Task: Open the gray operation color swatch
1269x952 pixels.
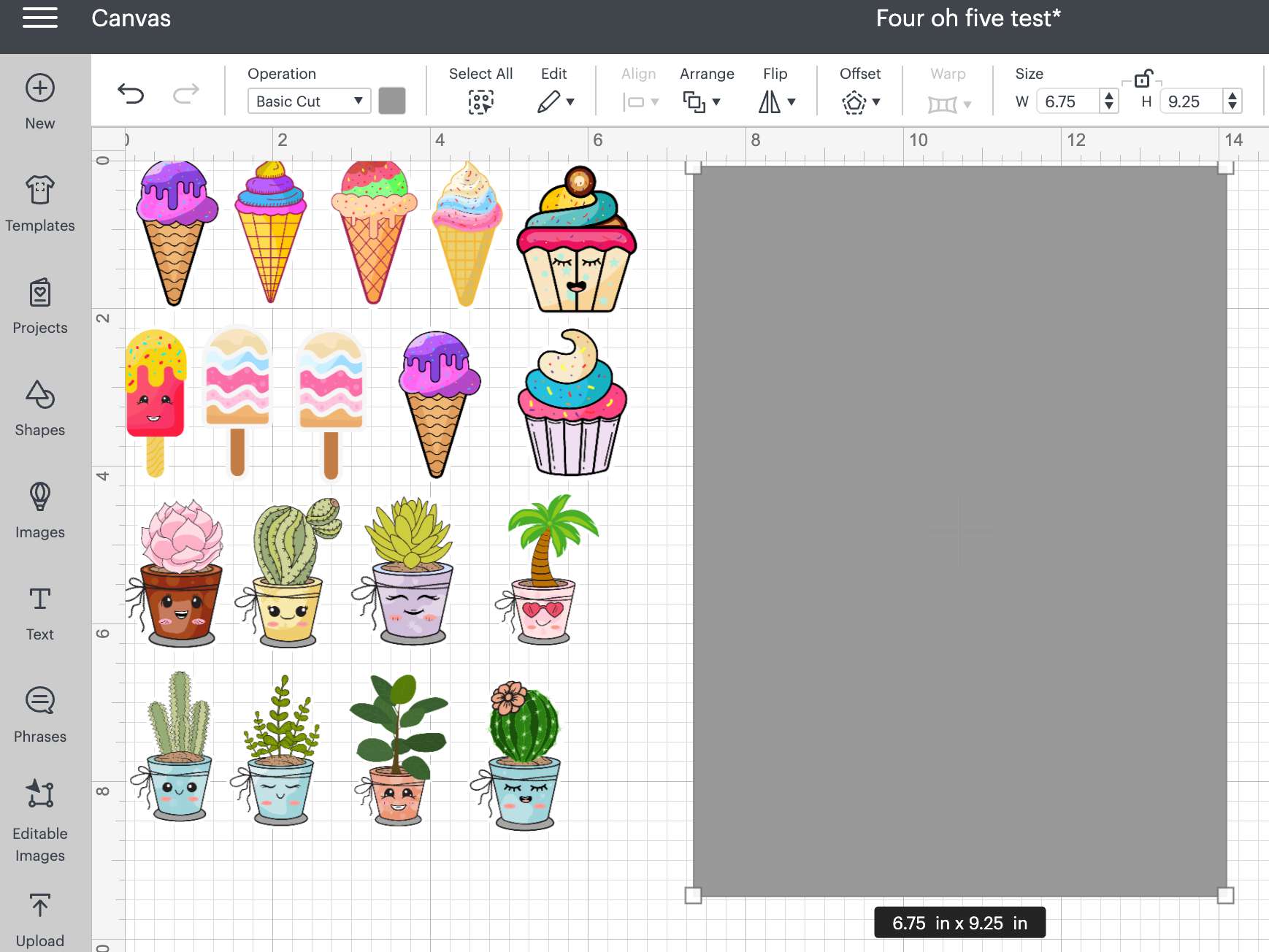Action: (x=392, y=101)
